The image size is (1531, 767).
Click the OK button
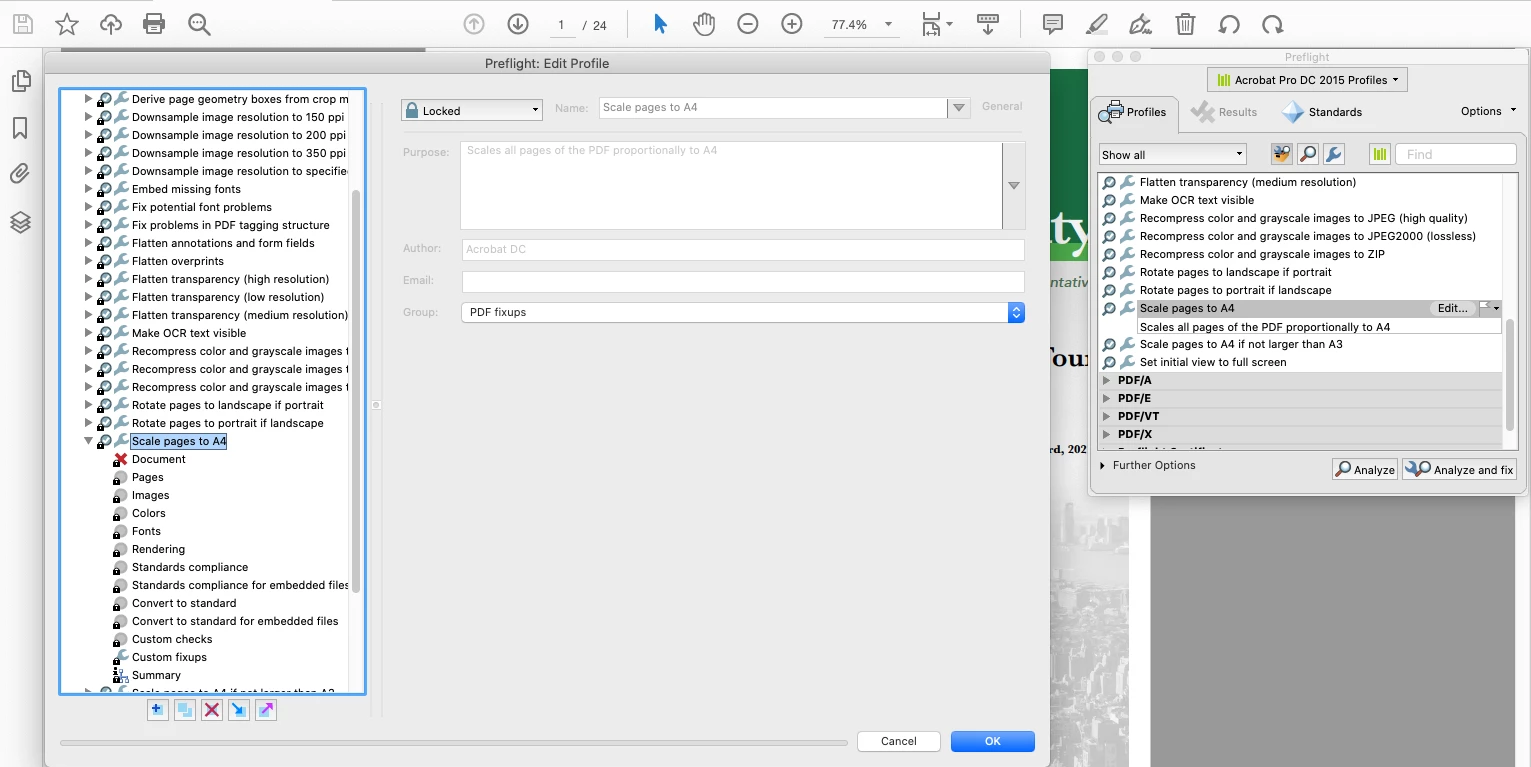click(992, 741)
